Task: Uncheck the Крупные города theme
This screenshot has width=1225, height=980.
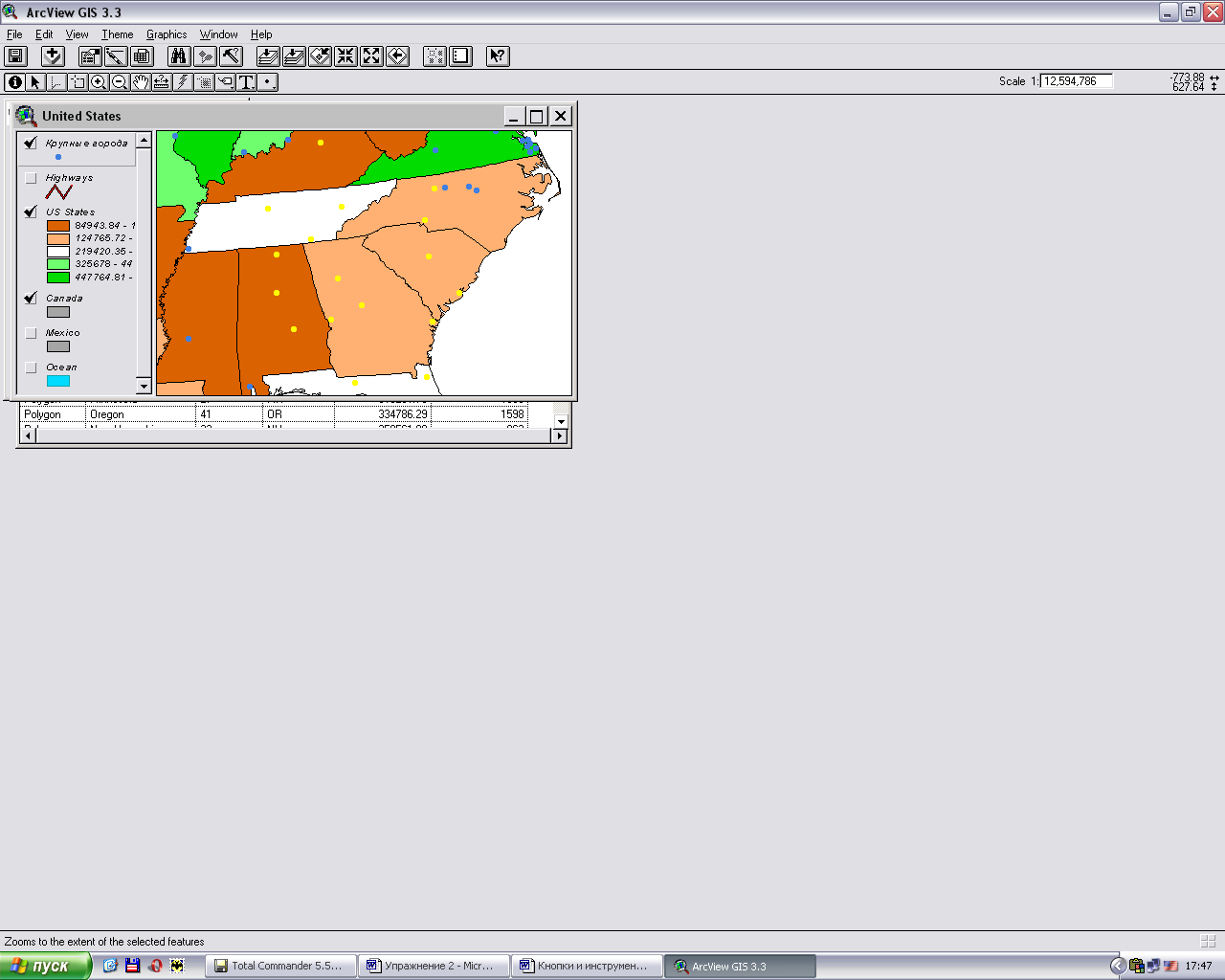Action: 31,144
